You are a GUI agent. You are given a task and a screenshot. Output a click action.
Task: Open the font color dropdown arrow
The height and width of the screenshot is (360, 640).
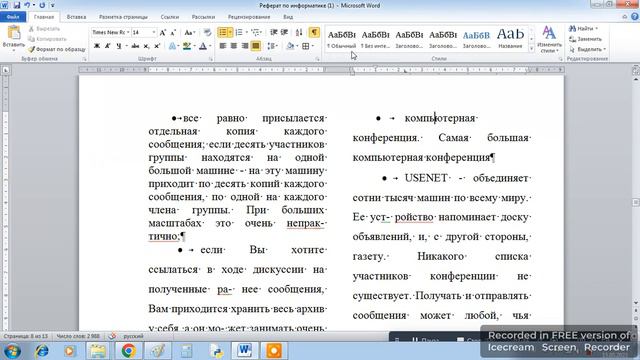tap(210, 46)
